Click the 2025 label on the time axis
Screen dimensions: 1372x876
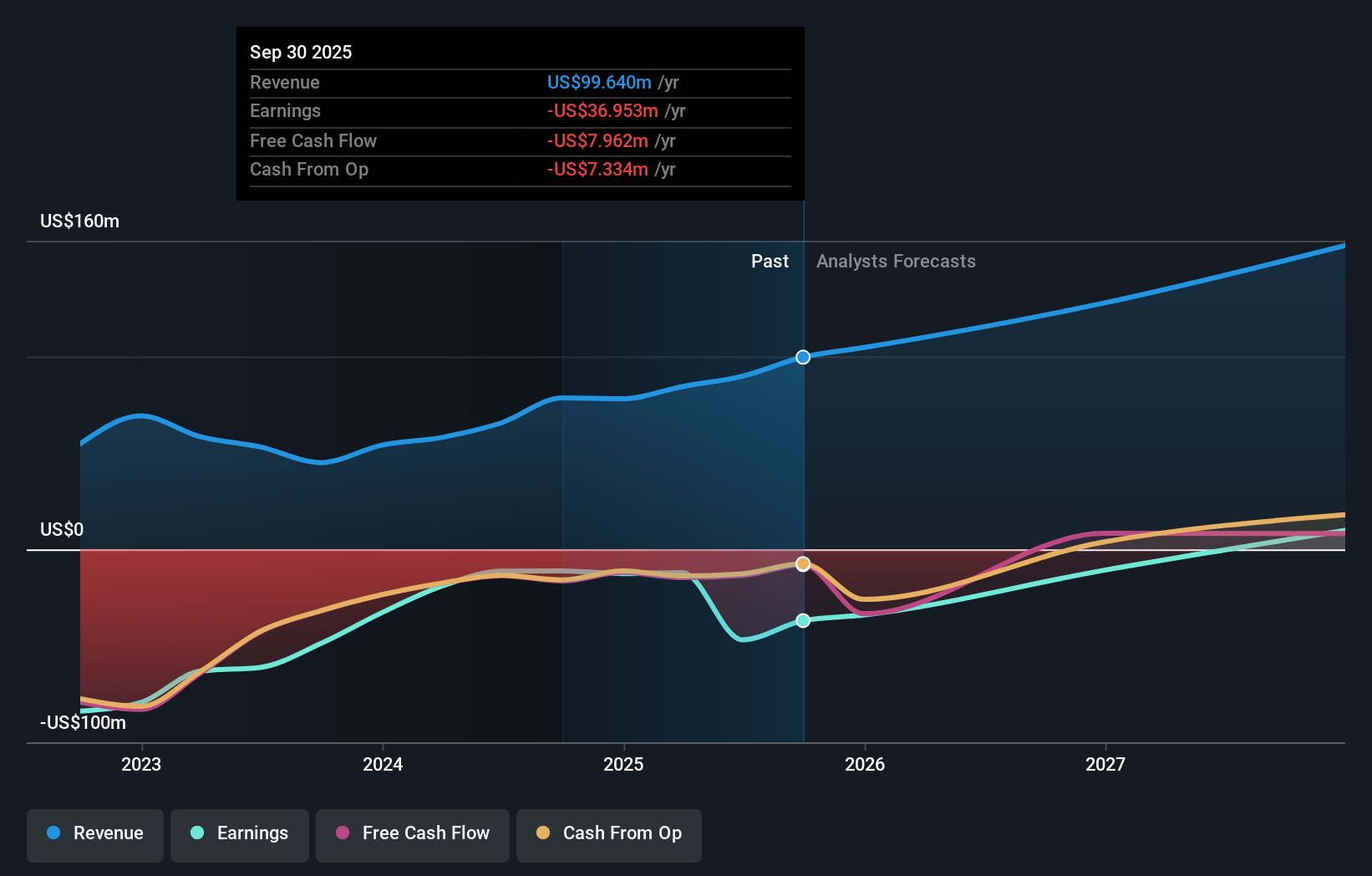point(623,763)
